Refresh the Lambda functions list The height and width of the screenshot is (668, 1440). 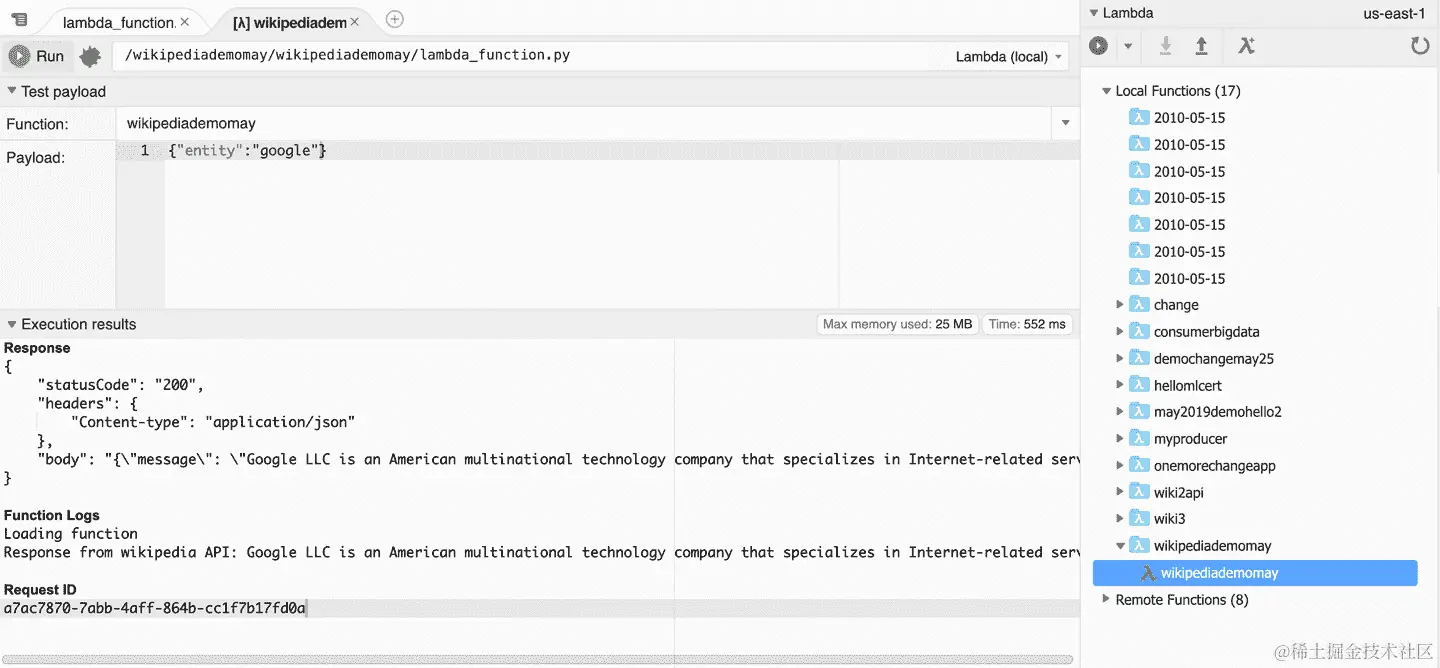(x=1419, y=46)
